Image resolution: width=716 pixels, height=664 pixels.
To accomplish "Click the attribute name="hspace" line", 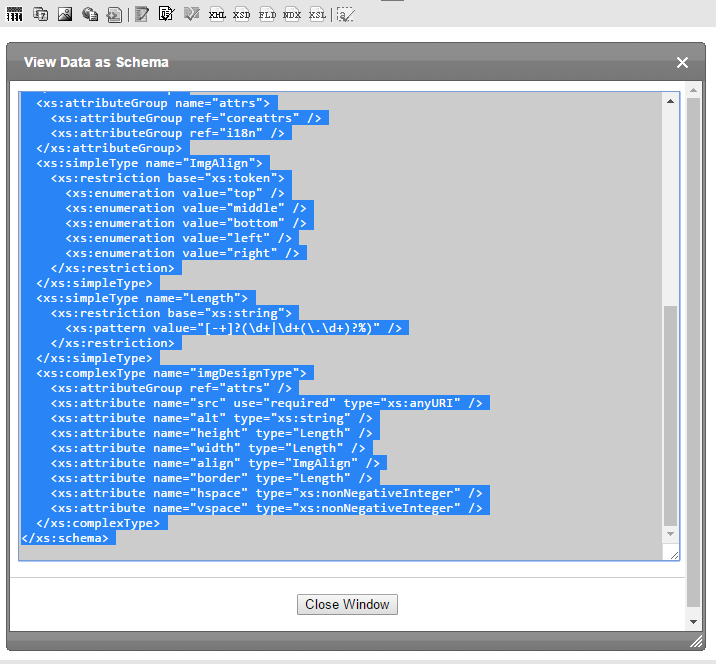I will (267, 493).
